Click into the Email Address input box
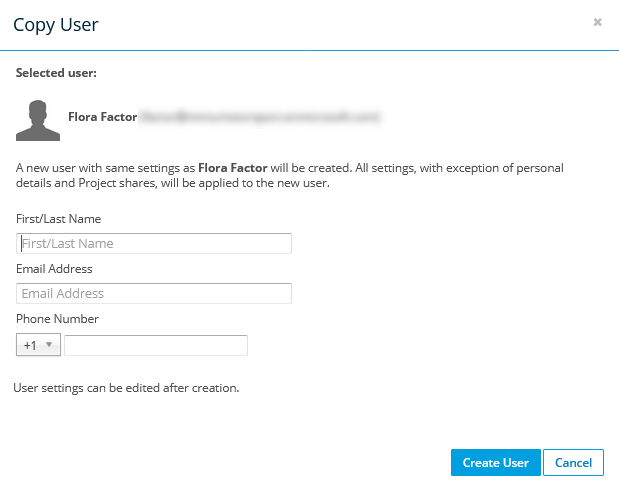Image resolution: width=619 pixels, height=493 pixels. pos(154,294)
